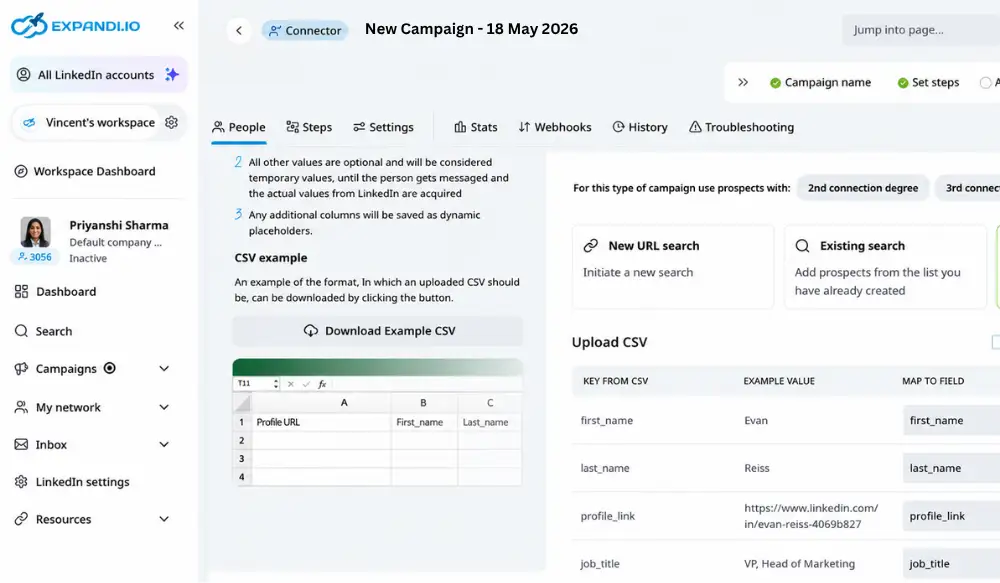The height and width of the screenshot is (583, 1000).
Task: Click the green check beside Campaign name
Action: tap(775, 83)
